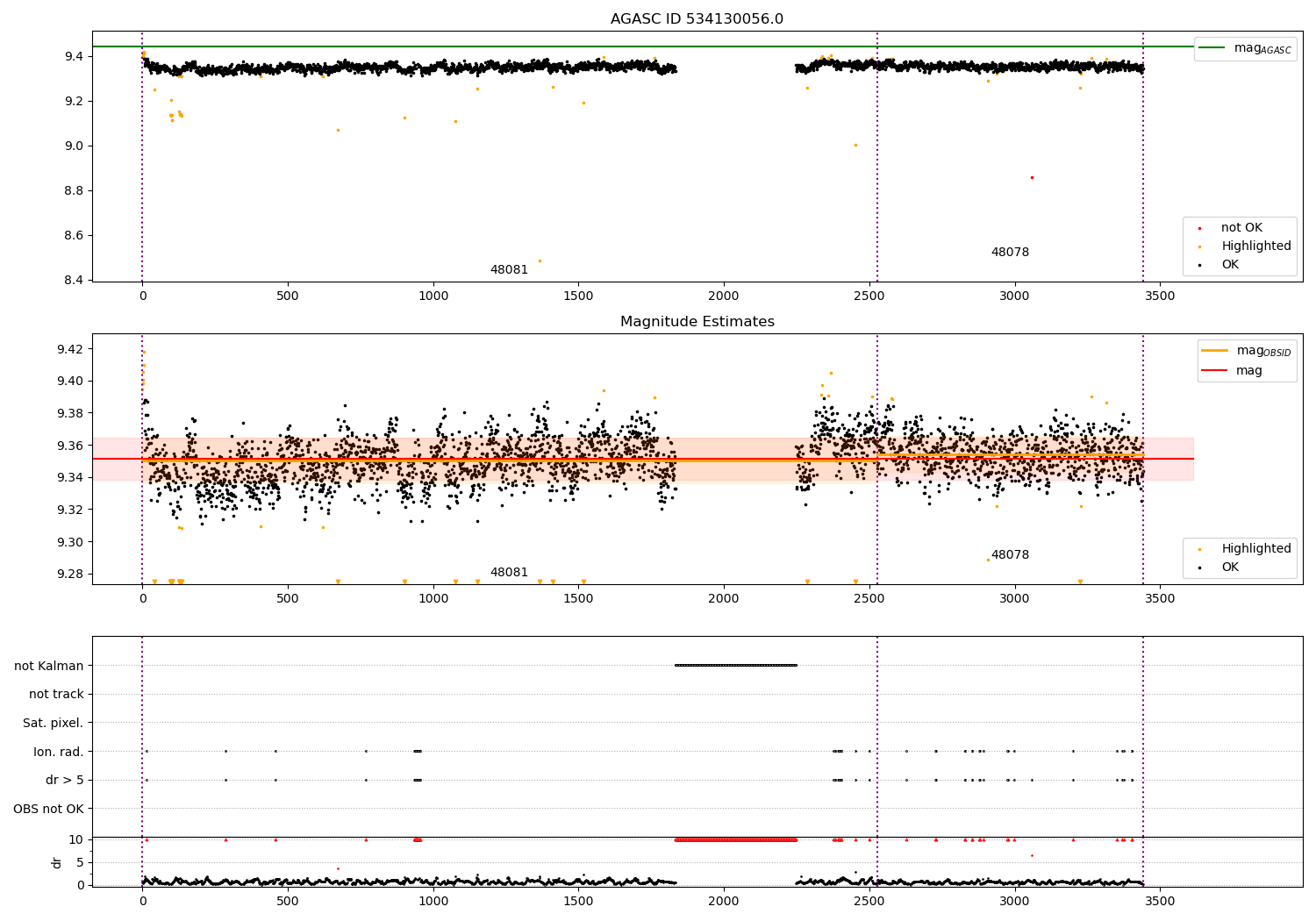Click the 9.28 y-axis tick label
Viewport: 1316px width, 921px height.
click(70, 575)
